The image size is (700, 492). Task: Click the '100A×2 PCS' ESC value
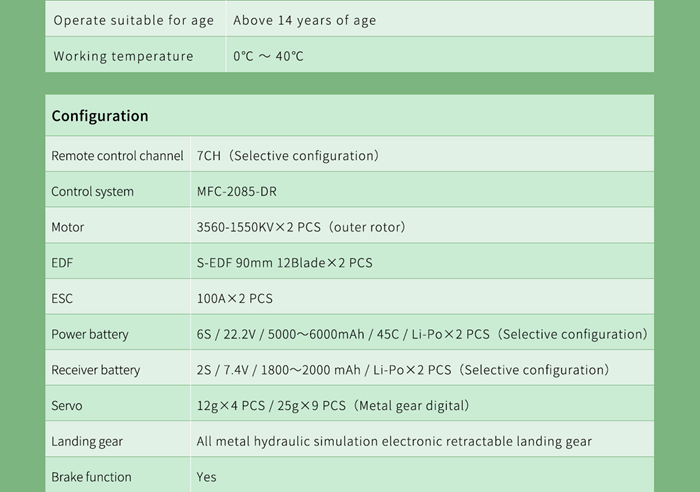tap(235, 298)
